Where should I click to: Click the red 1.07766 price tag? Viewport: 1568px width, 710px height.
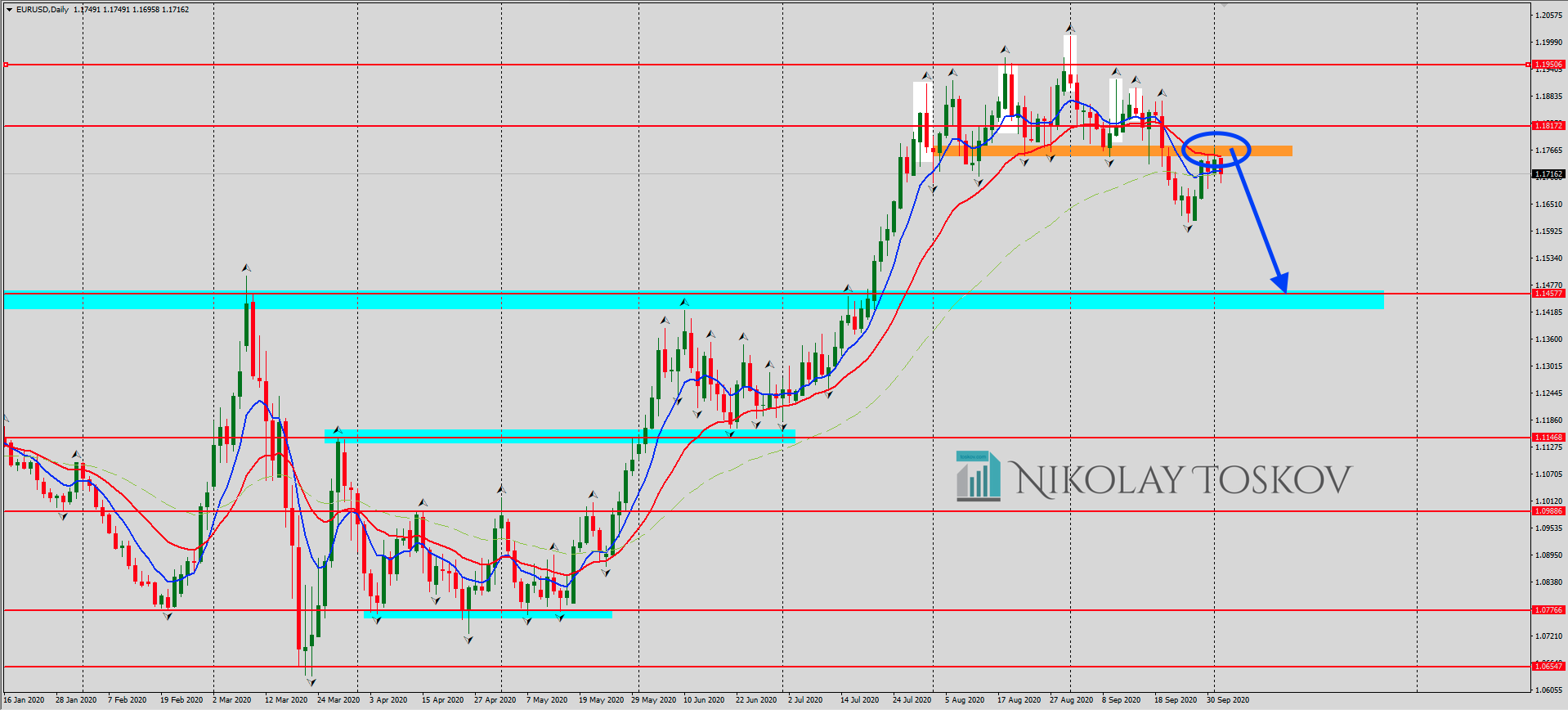[x=1548, y=610]
